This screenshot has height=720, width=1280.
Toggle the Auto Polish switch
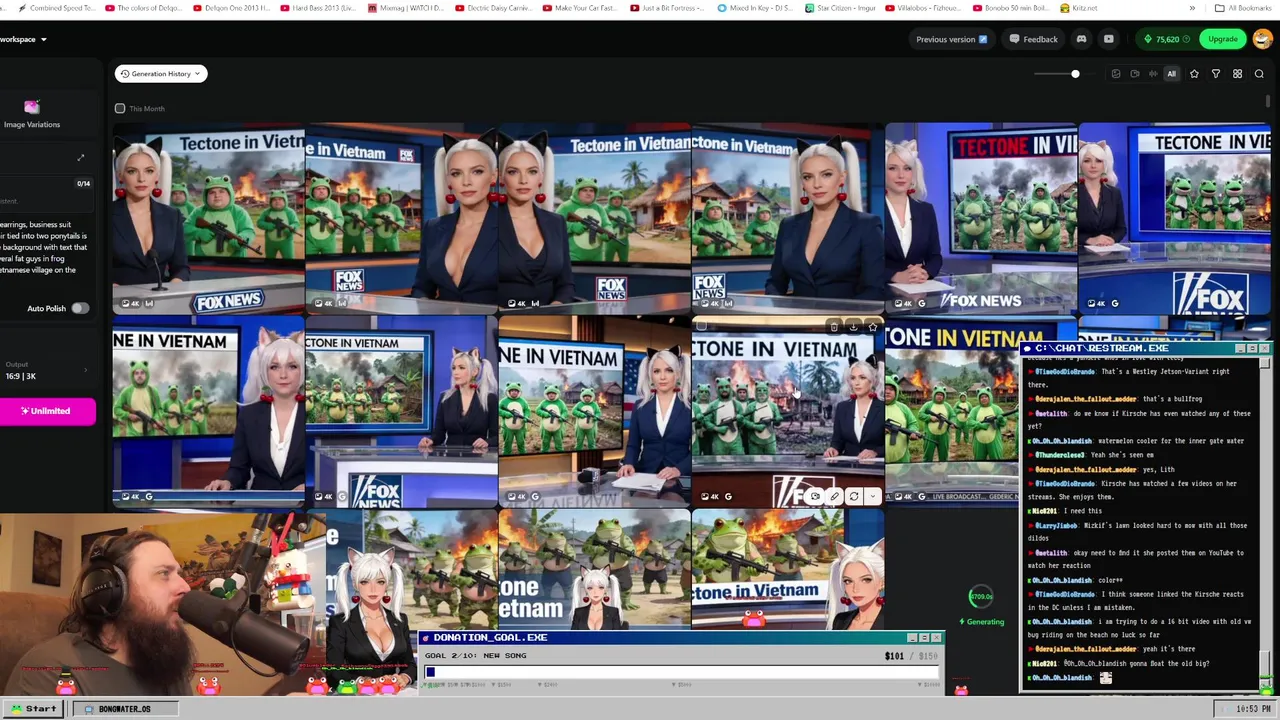coord(80,308)
